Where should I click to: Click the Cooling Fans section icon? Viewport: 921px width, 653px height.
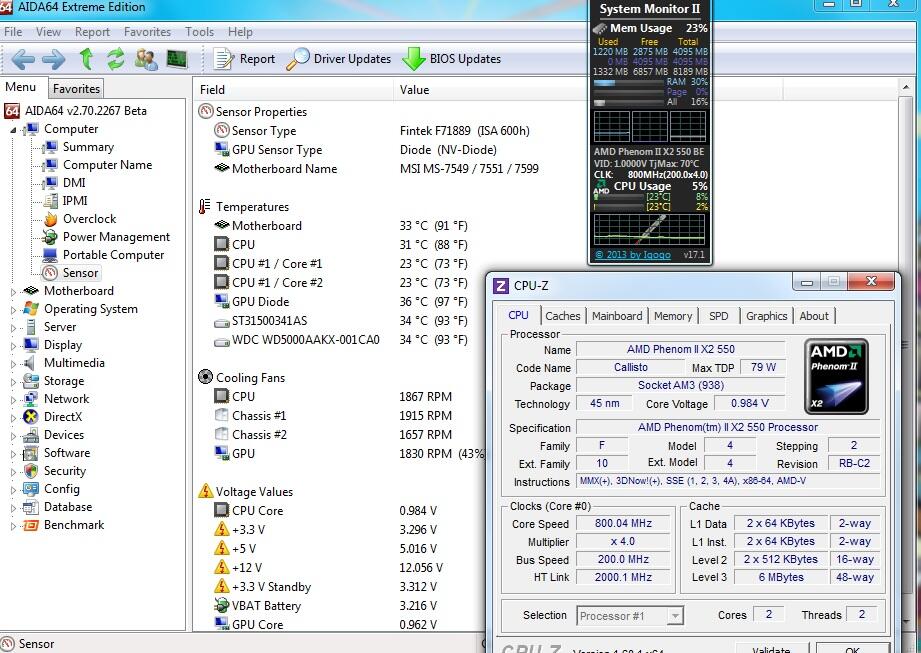[206, 377]
